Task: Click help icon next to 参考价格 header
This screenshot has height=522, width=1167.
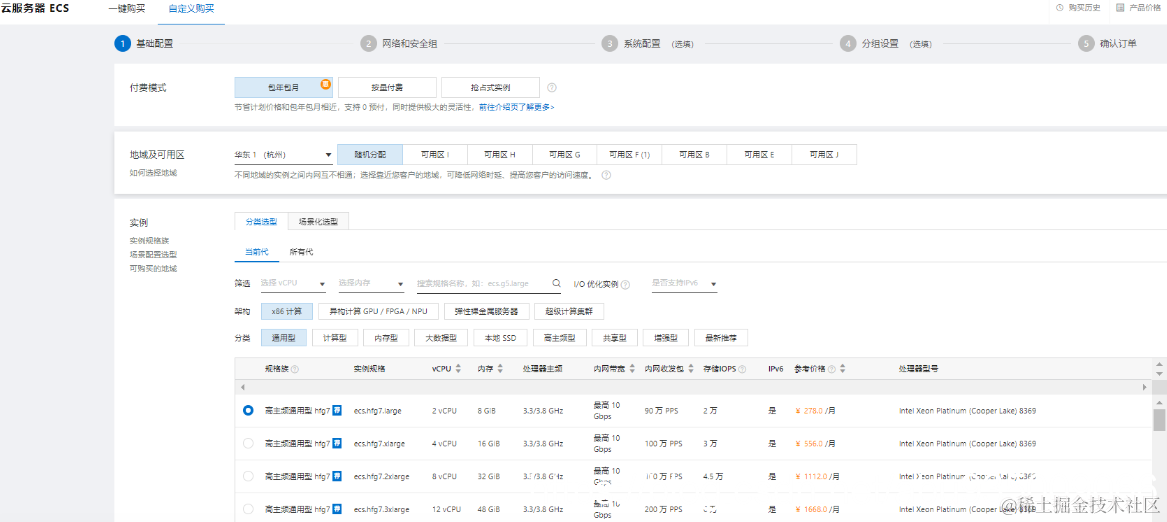Action: click(x=831, y=369)
